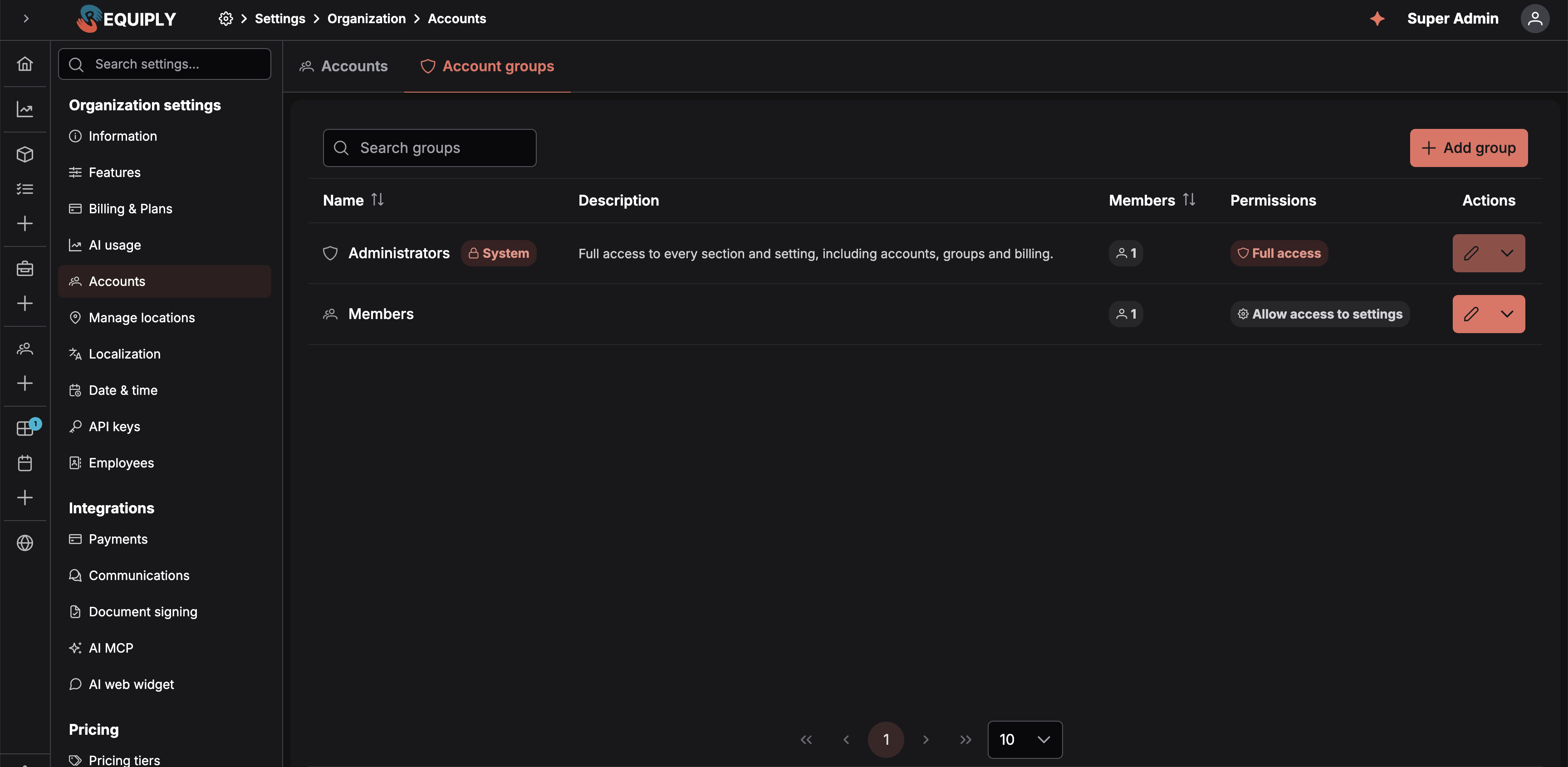Click the Add group button
Viewport: 1568px width, 767px height.
[x=1468, y=148]
